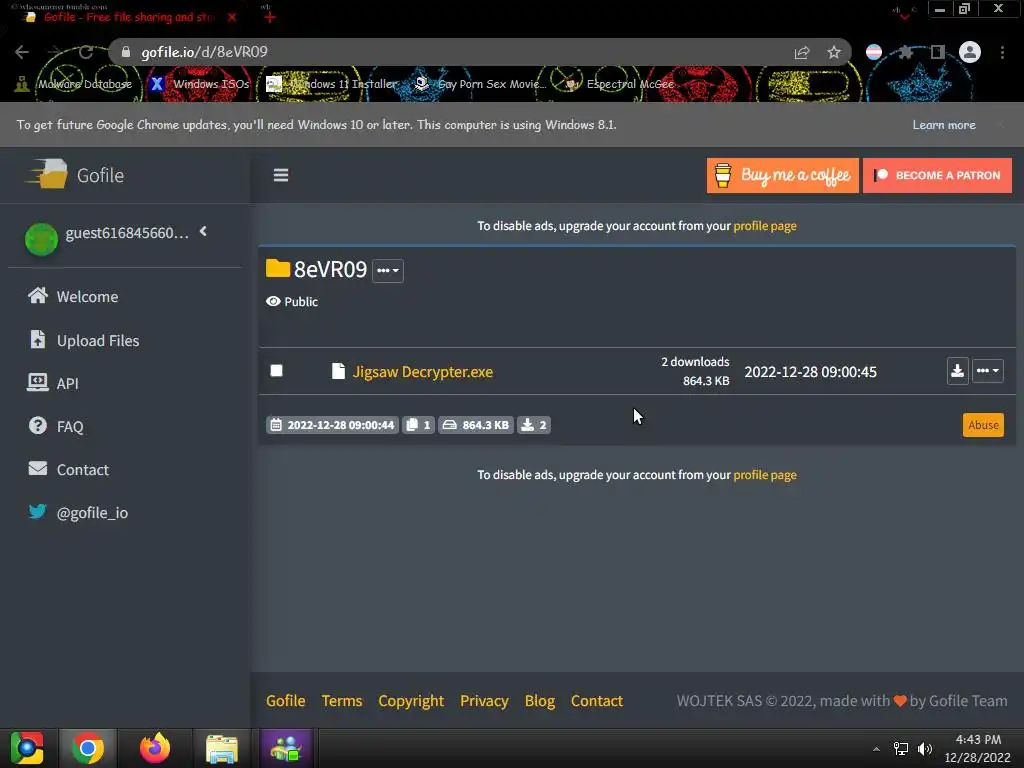The image size is (1024, 768).
Task: Open the API sidebar item
Action: [53, 383]
